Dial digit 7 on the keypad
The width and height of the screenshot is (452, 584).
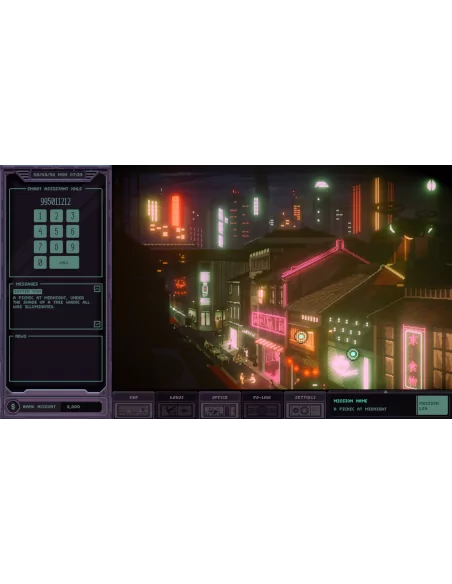point(40,247)
